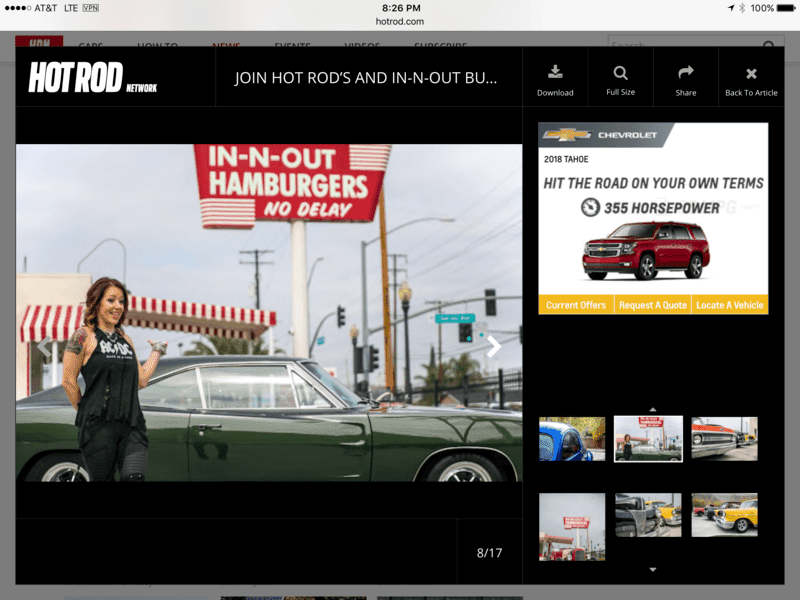Go to the previous photo arrow
This screenshot has height=600, width=800.
coord(44,346)
